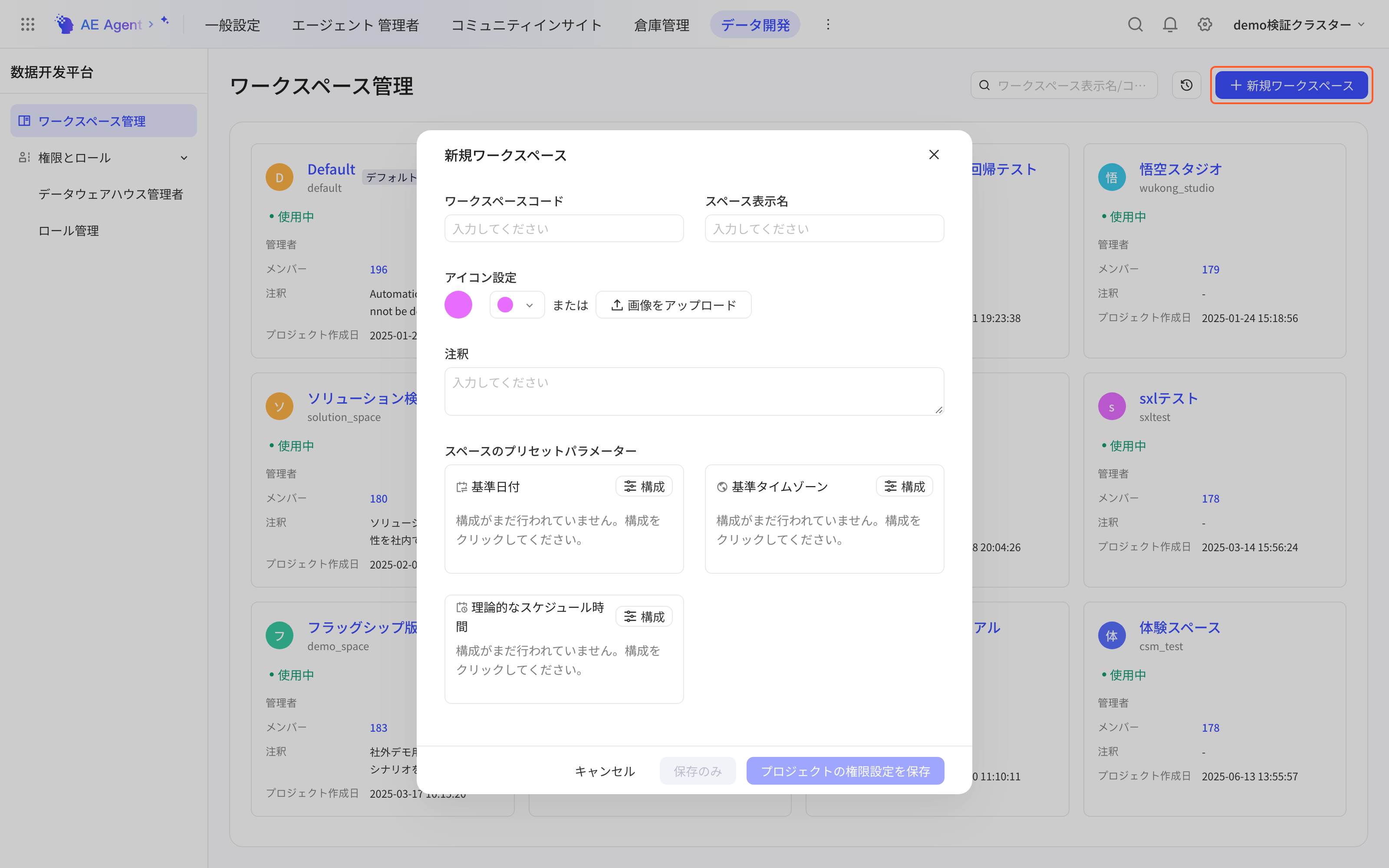Click the 保存のみ button
The height and width of the screenshot is (868, 1389).
698,771
